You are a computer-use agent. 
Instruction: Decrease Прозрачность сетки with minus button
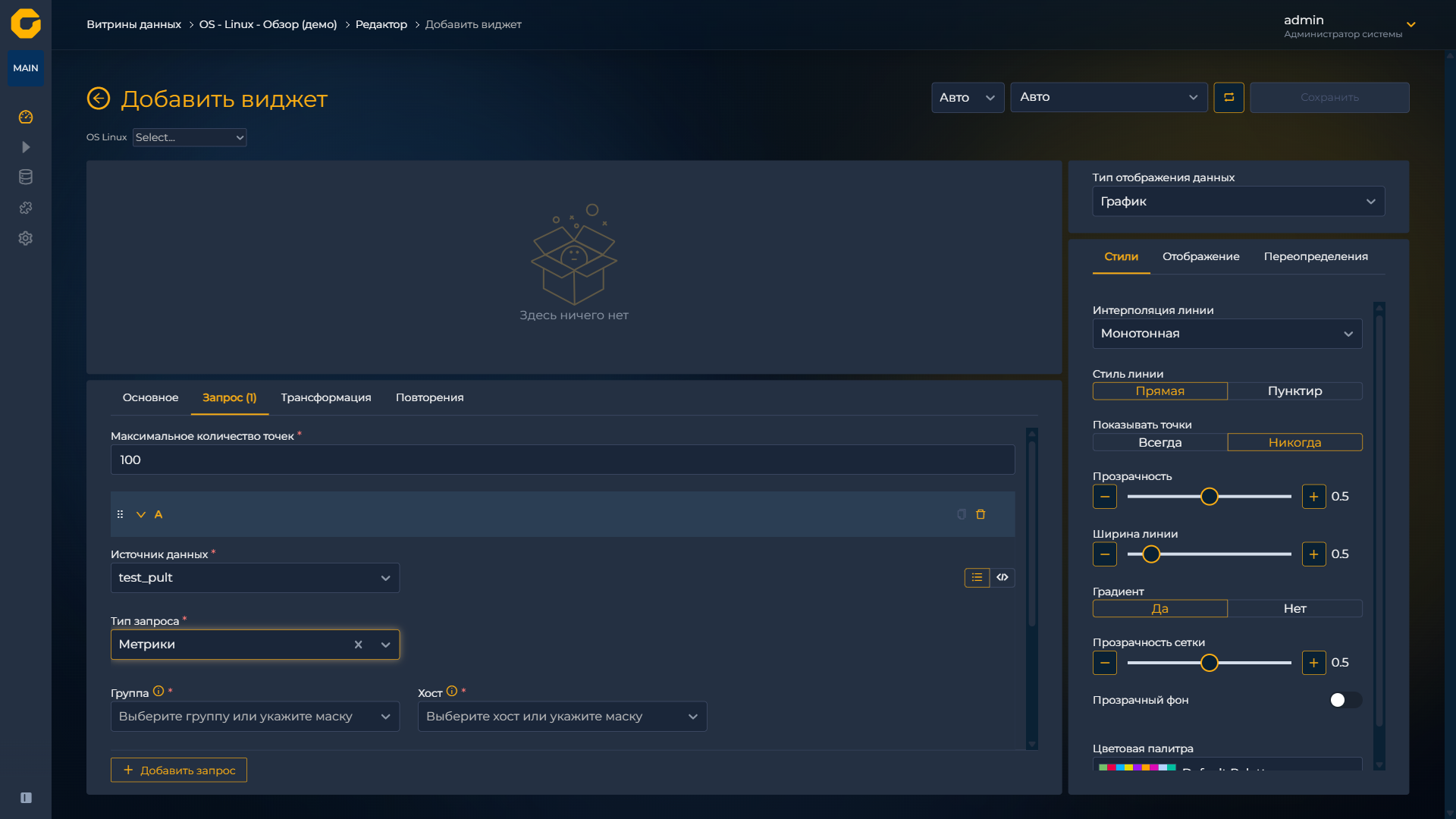[1105, 663]
